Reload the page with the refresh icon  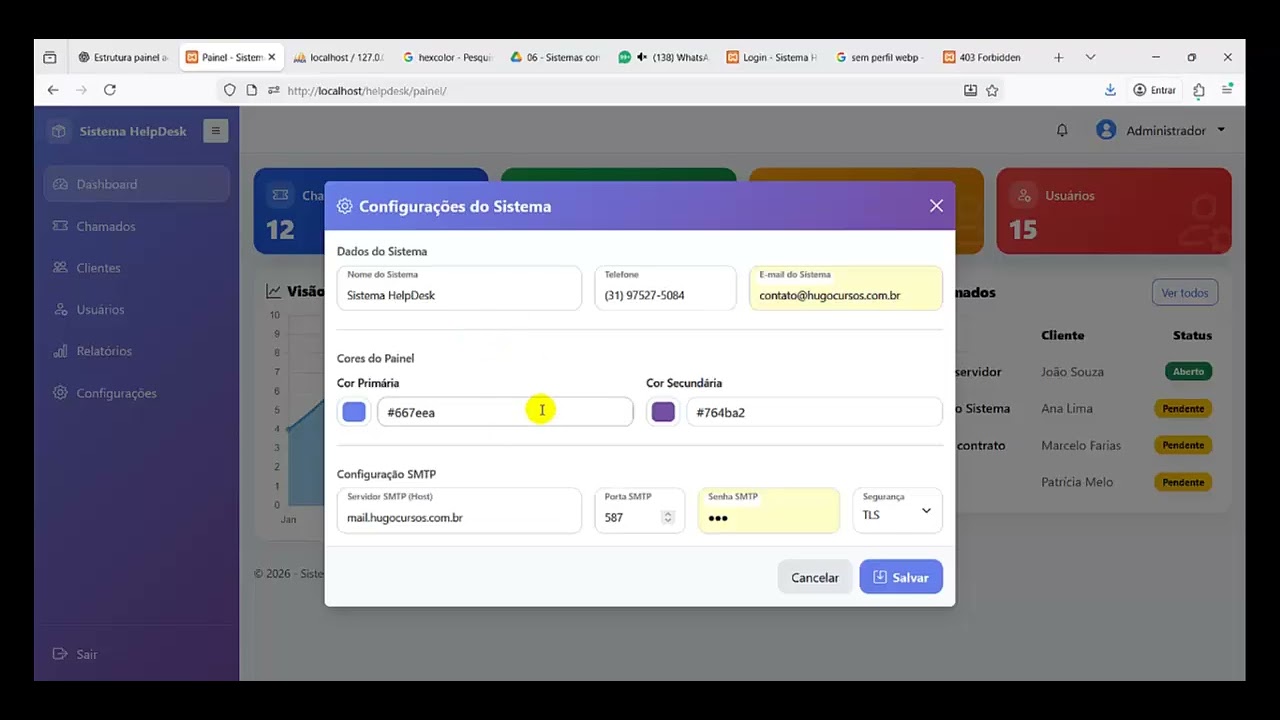click(110, 90)
